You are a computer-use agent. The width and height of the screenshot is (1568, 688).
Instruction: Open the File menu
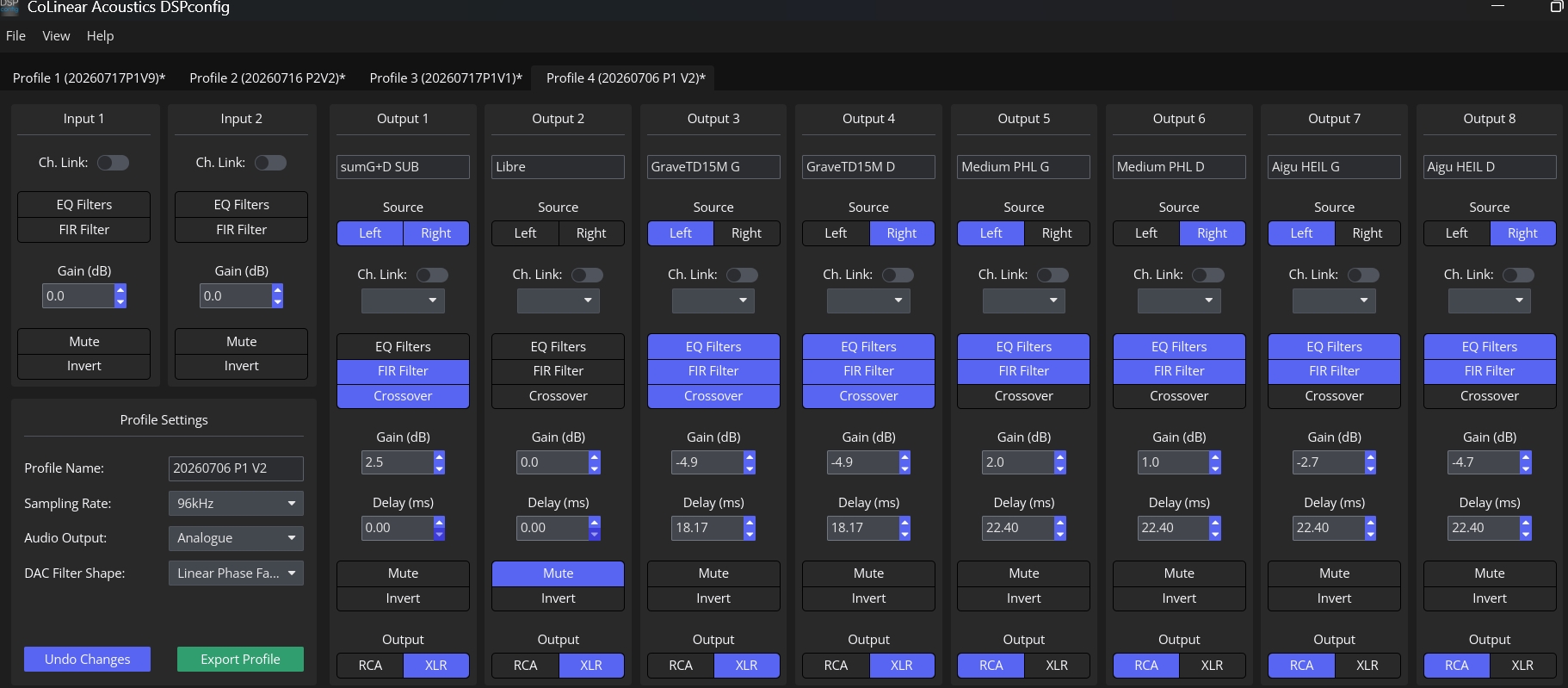(15, 36)
